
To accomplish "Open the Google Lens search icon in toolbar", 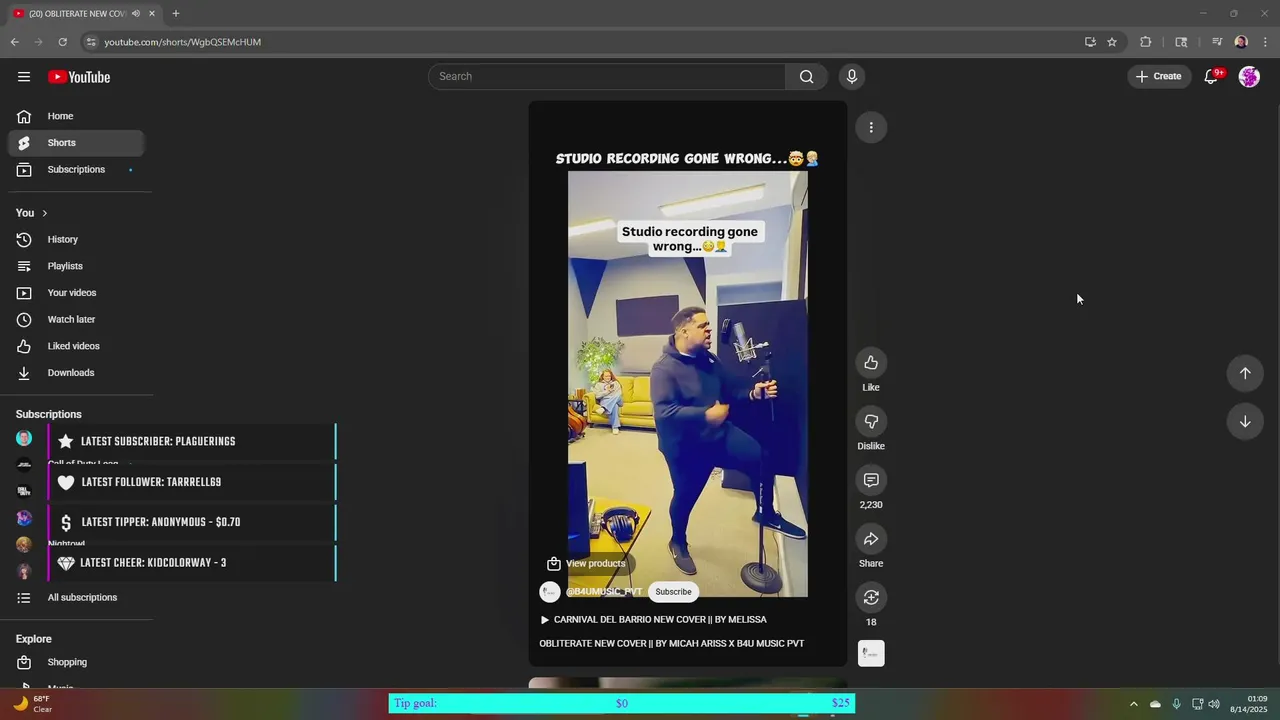I will click(x=1181, y=42).
